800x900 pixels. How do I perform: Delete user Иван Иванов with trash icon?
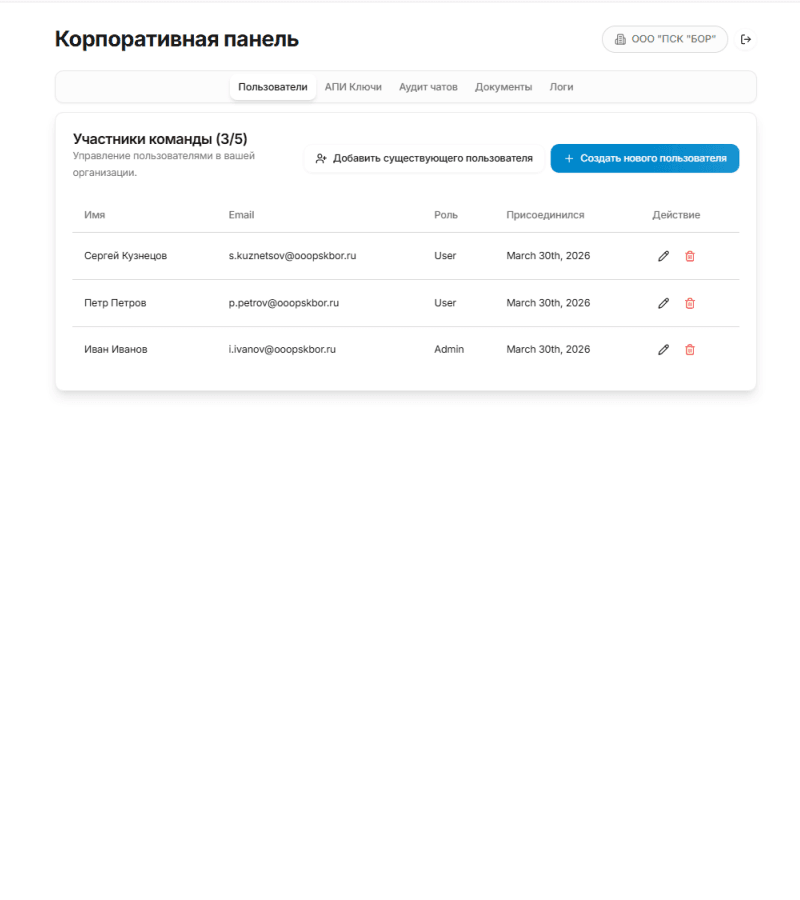click(690, 350)
